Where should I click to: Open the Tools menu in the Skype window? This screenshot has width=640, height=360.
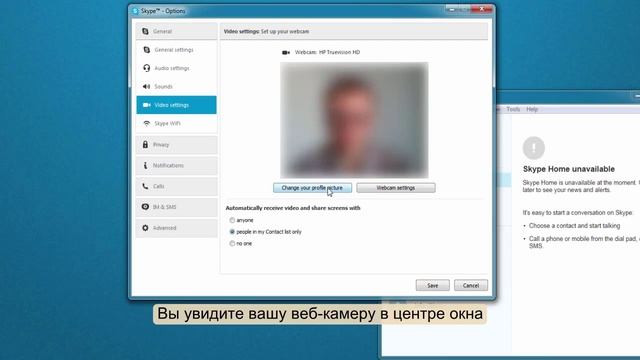click(x=513, y=109)
